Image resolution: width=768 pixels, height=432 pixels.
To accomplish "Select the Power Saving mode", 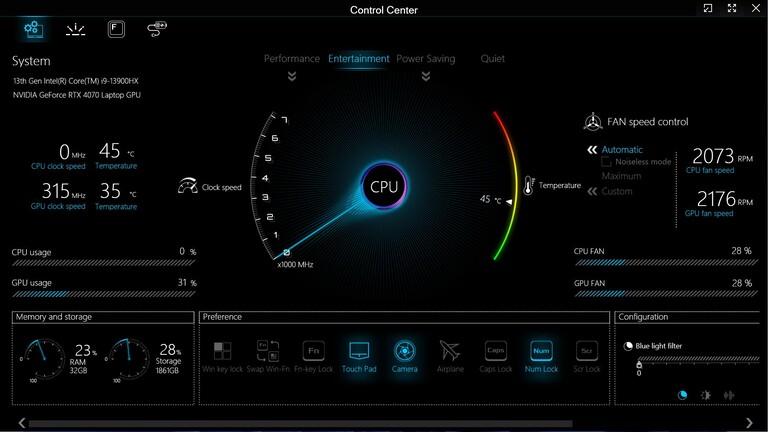I will tap(426, 59).
